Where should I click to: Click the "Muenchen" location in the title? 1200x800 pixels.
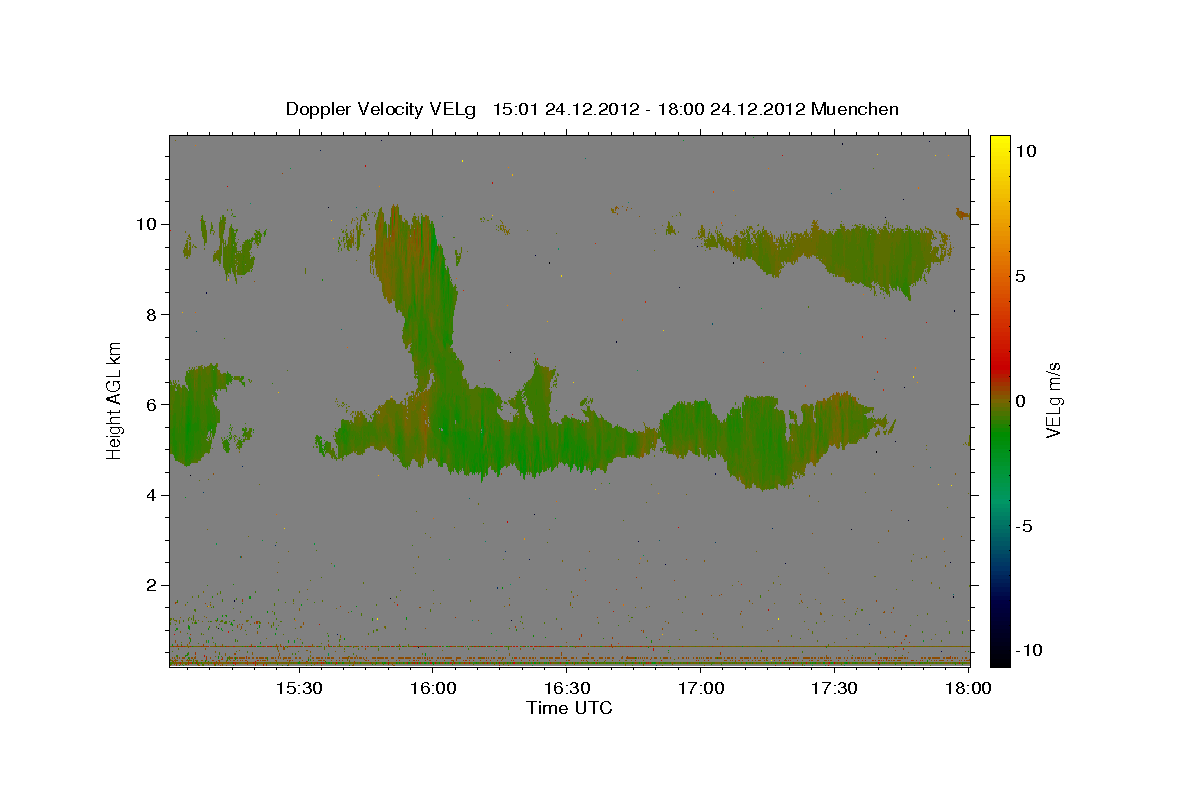pyautogui.click(x=855, y=109)
